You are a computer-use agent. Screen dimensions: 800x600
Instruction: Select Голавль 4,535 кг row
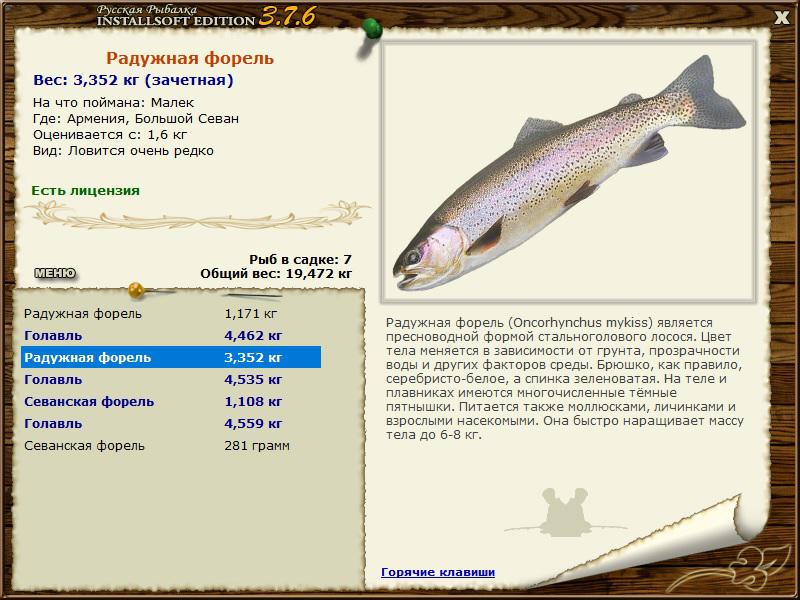click(x=171, y=380)
